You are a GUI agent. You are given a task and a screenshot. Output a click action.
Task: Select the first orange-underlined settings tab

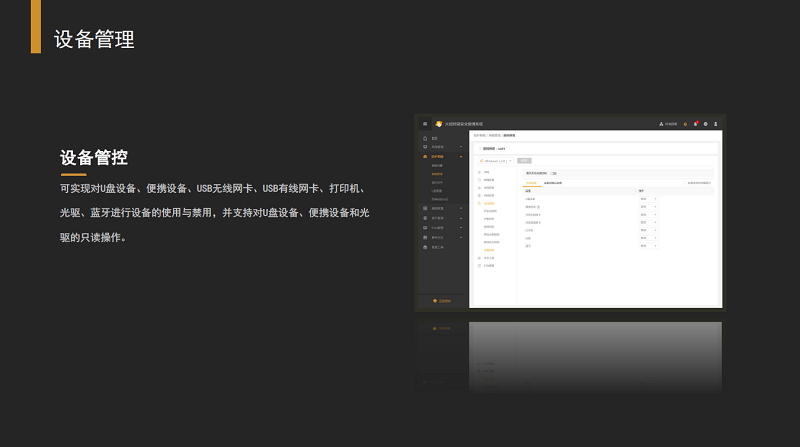(531, 183)
